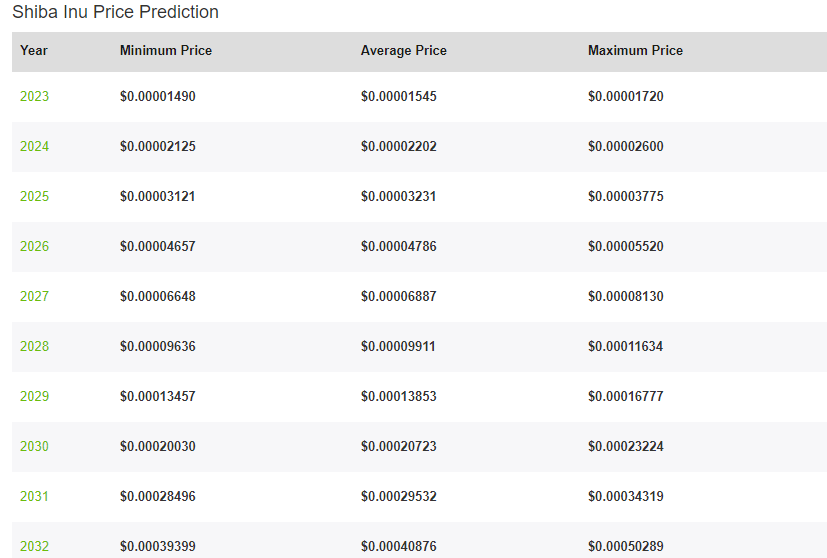Open the 2024 year link
827x558 pixels.
pyautogui.click(x=34, y=146)
